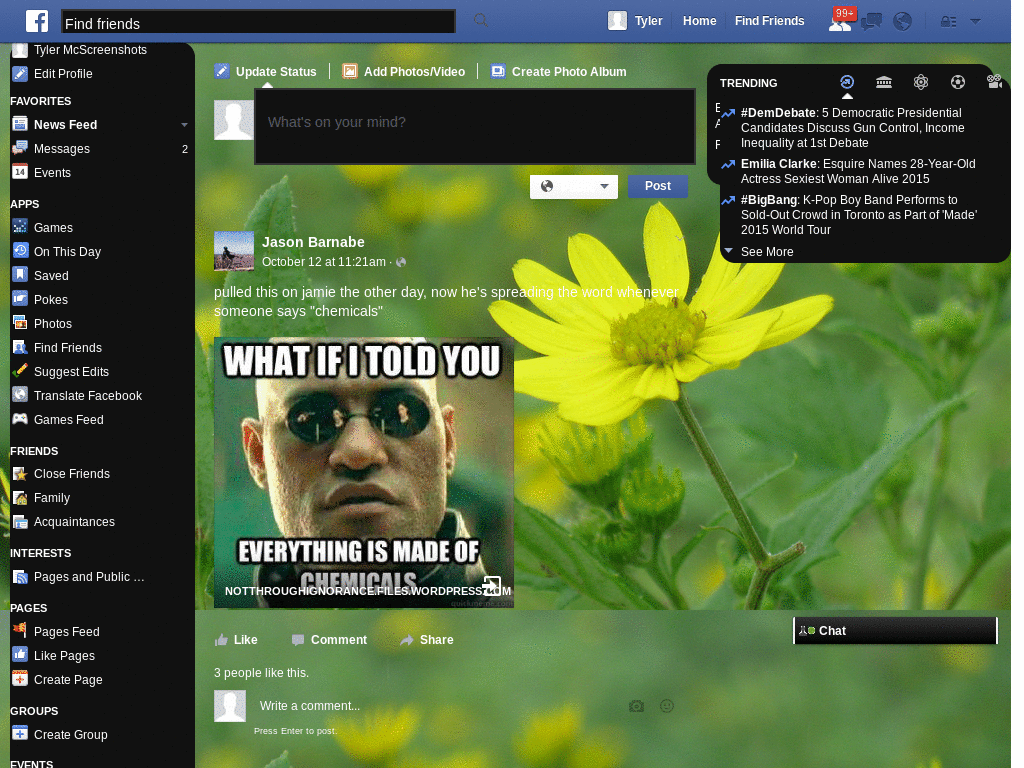This screenshot has width=1024, height=768.
Task: Click the Games Feed controller icon
Action: pos(20,419)
